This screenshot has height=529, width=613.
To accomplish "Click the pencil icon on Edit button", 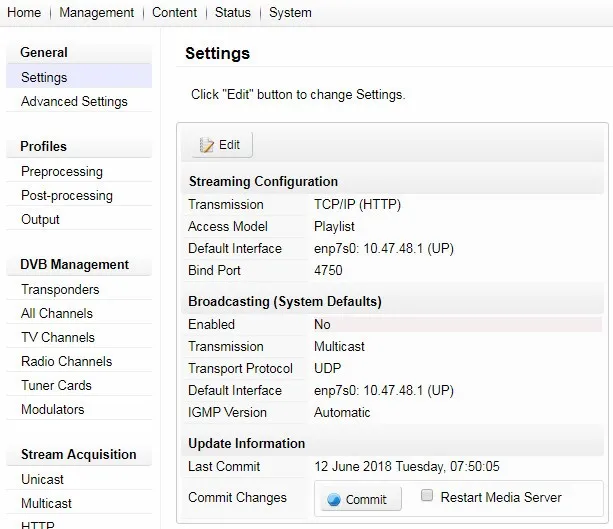I will [207, 145].
